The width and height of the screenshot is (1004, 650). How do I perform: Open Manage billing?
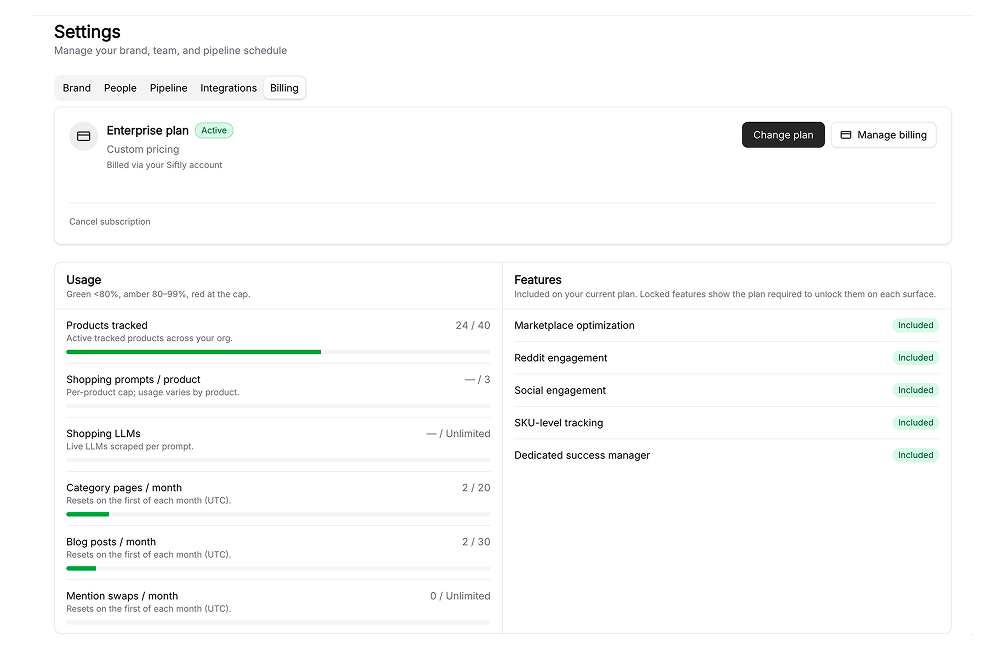coord(883,135)
